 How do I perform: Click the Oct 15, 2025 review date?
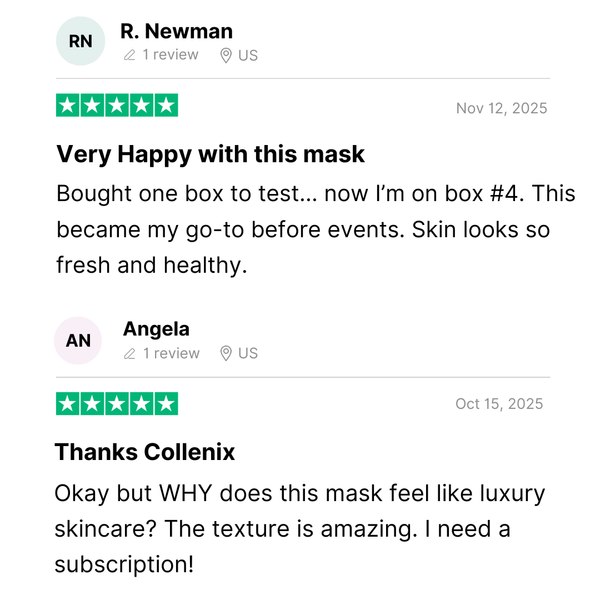coord(499,404)
